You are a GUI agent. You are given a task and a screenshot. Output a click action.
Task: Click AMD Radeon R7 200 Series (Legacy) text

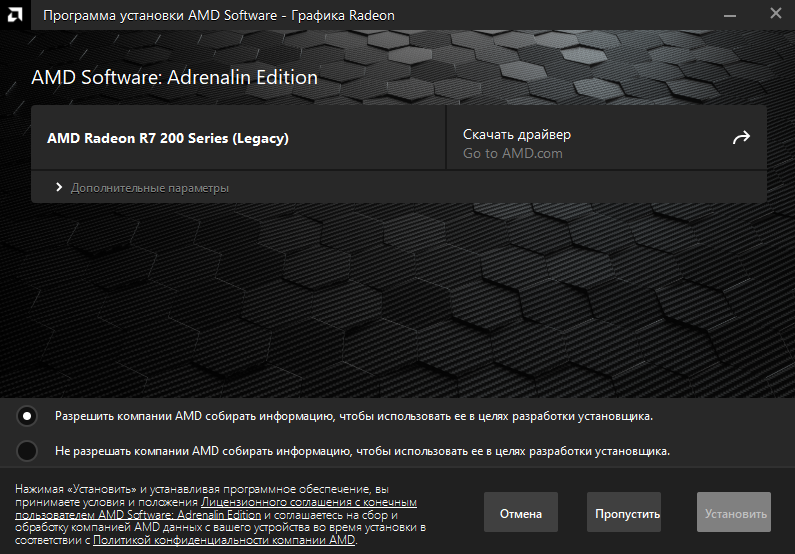tap(168, 138)
